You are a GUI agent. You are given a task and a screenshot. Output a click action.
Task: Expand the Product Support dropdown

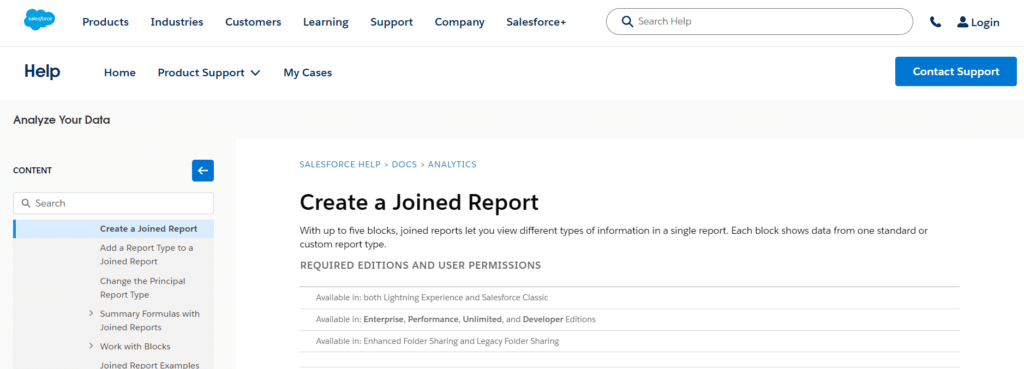209,72
